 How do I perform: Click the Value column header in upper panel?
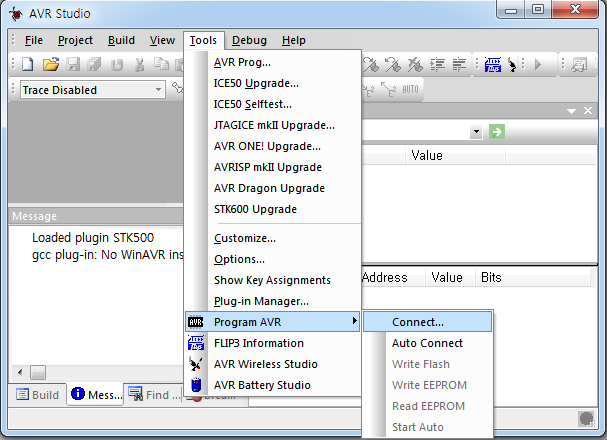click(x=455, y=156)
